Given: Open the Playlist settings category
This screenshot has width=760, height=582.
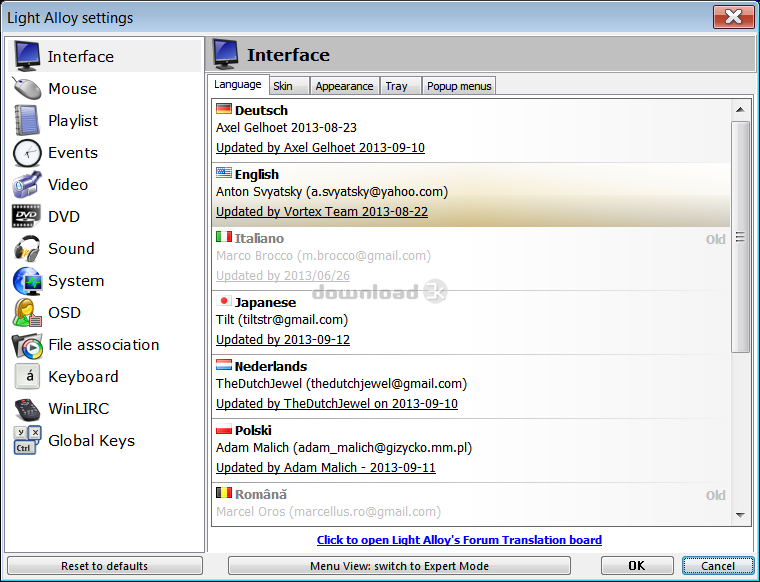Looking at the screenshot, I should [x=104, y=121].
